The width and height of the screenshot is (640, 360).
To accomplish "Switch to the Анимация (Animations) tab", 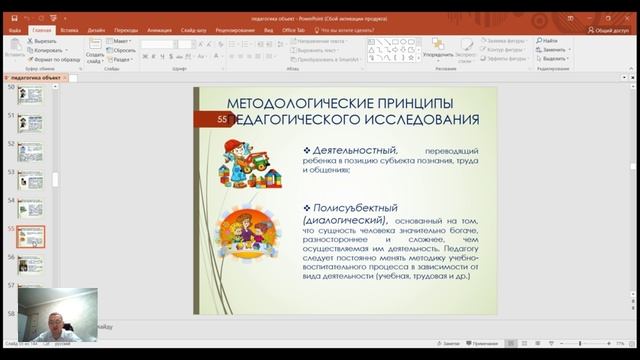I will (160, 30).
